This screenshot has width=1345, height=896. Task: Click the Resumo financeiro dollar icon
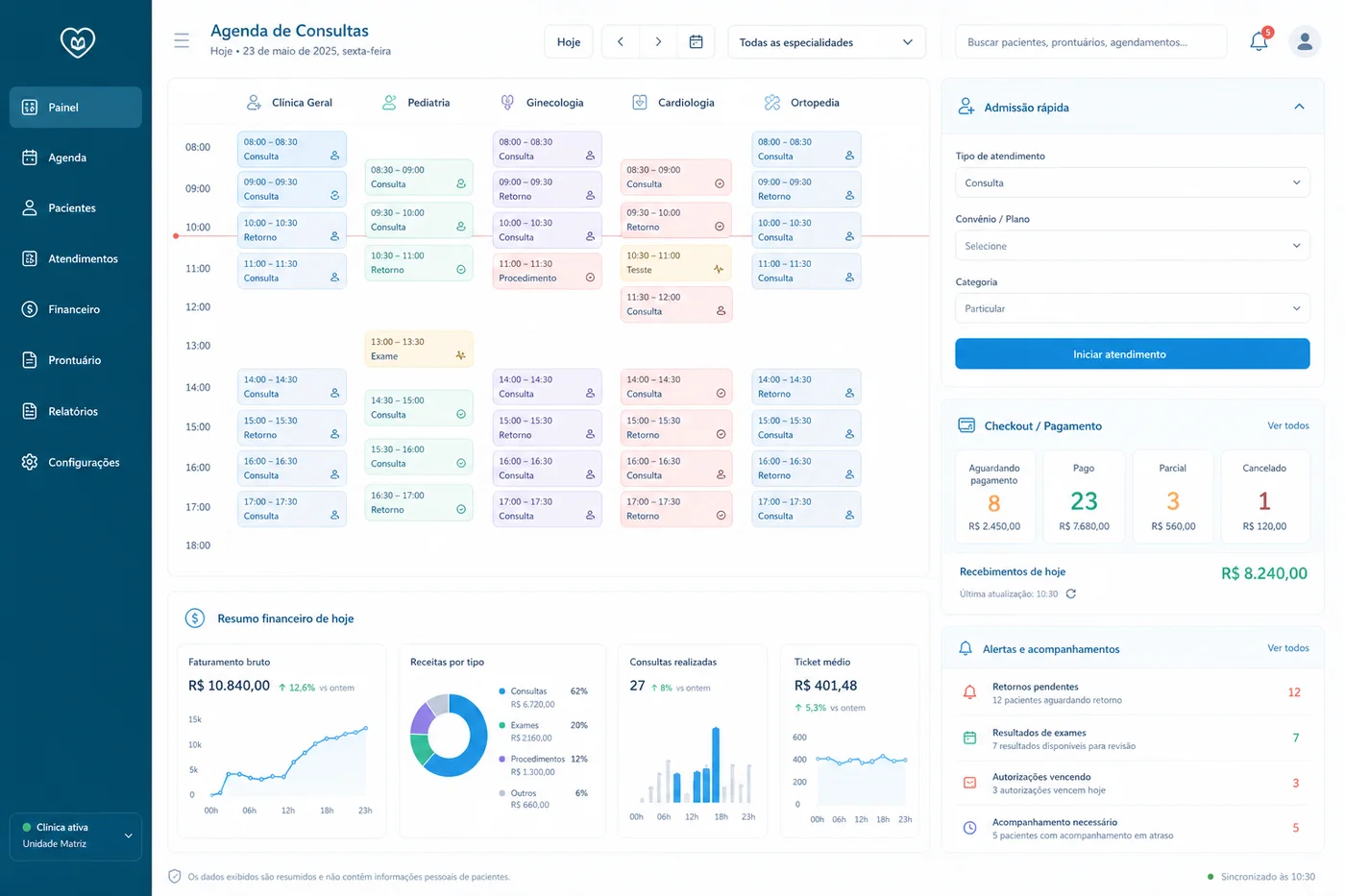click(x=195, y=618)
